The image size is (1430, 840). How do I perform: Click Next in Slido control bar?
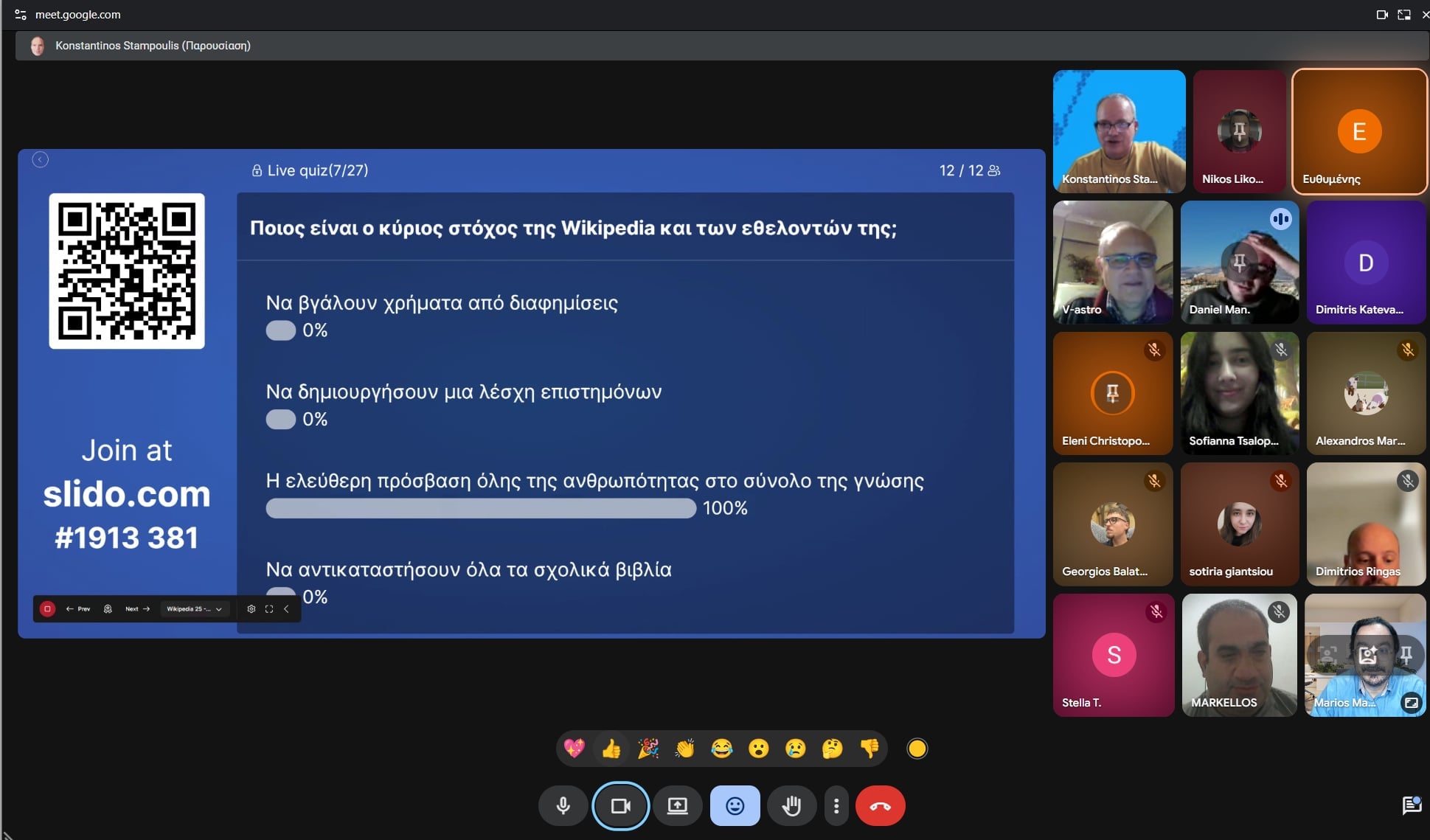(137, 609)
